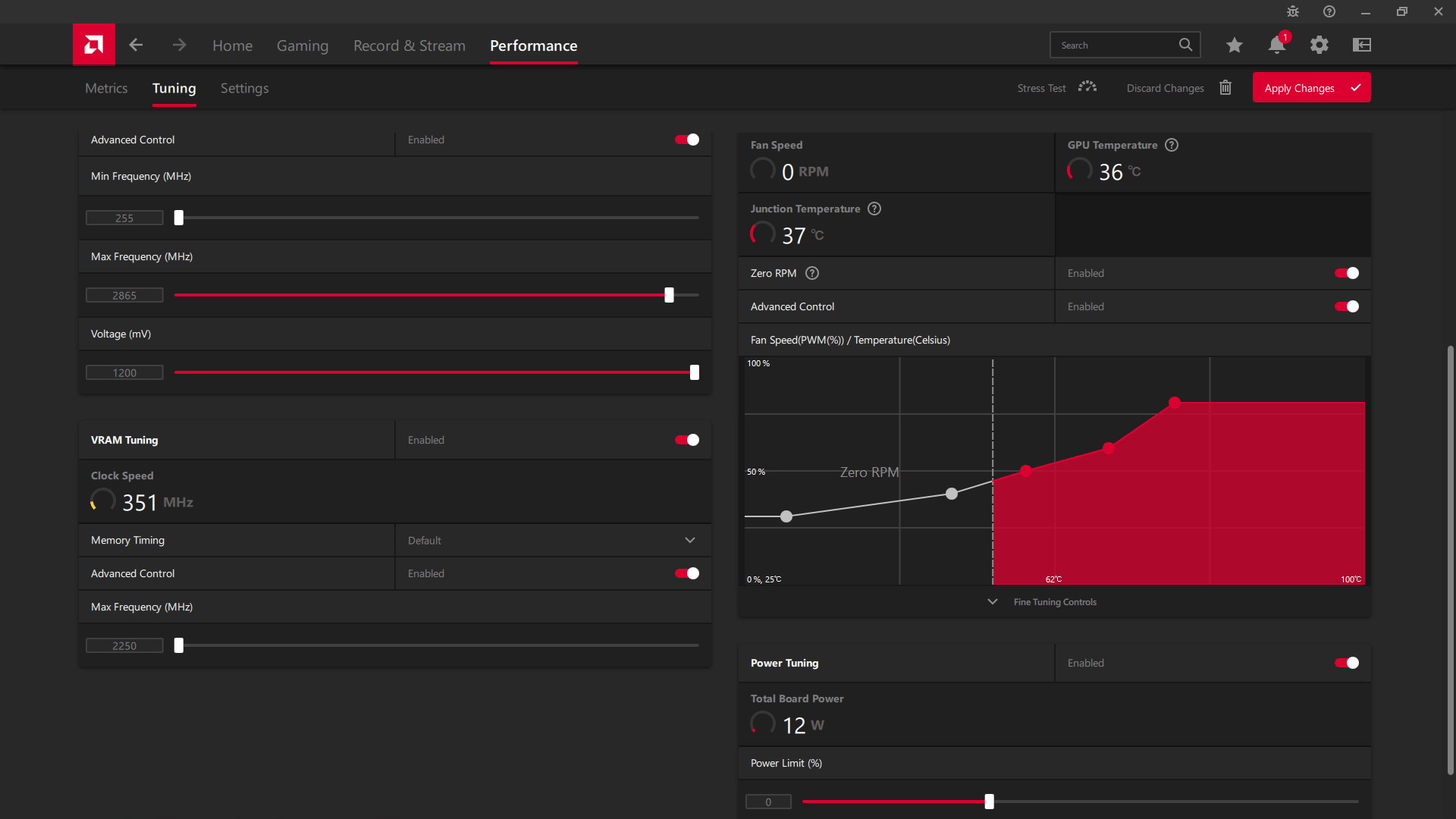Open settings gear icon

coord(1319,45)
